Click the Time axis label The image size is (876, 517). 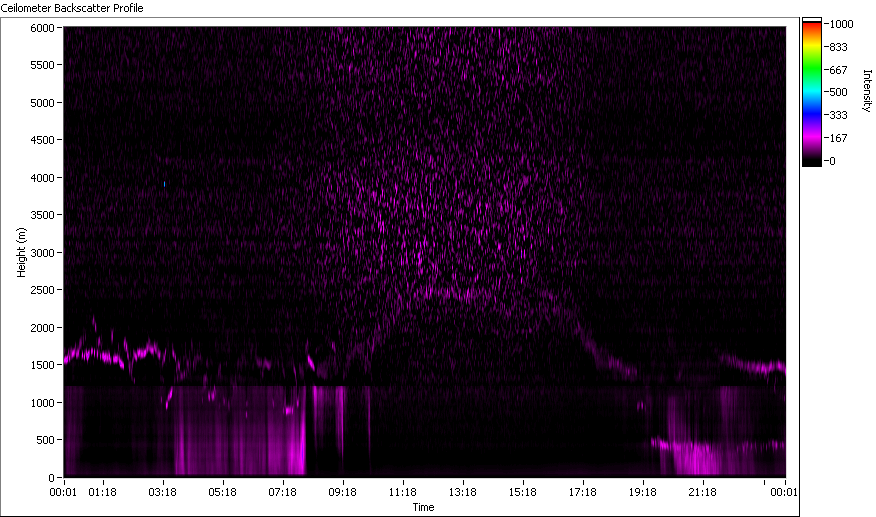click(423, 507)
